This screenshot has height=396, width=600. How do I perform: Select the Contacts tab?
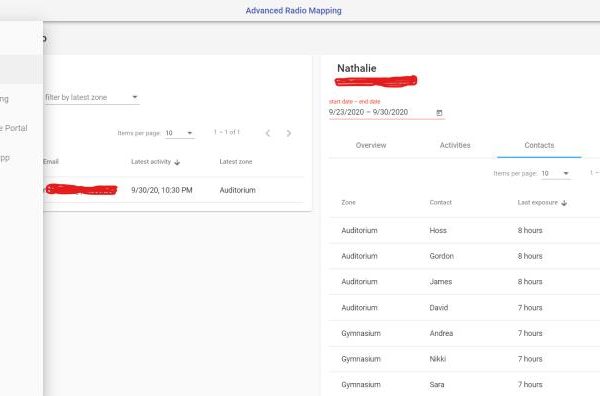pyautogui.click(x=539, y=145)
